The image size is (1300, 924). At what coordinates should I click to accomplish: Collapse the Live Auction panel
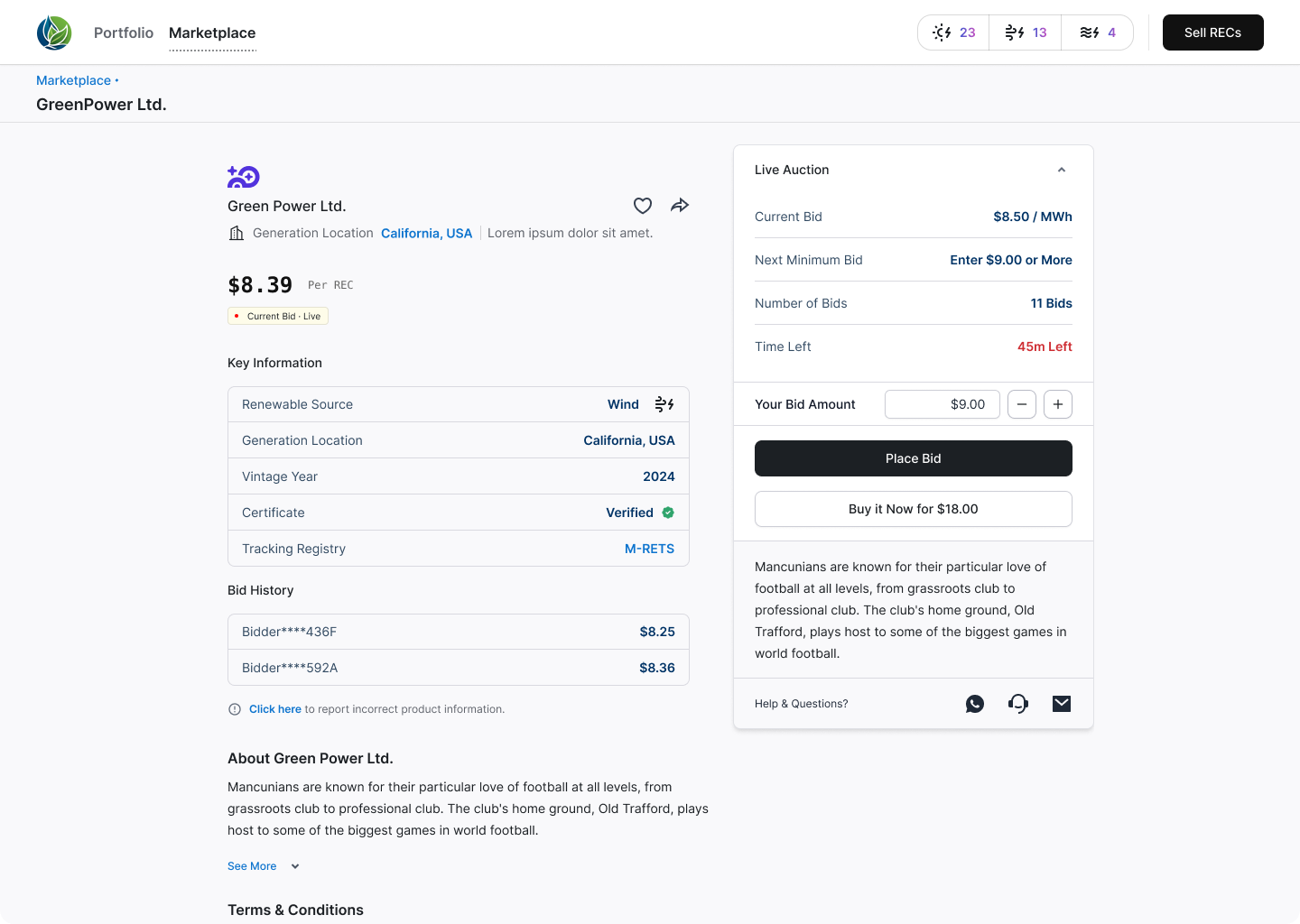coord(1062,170)
